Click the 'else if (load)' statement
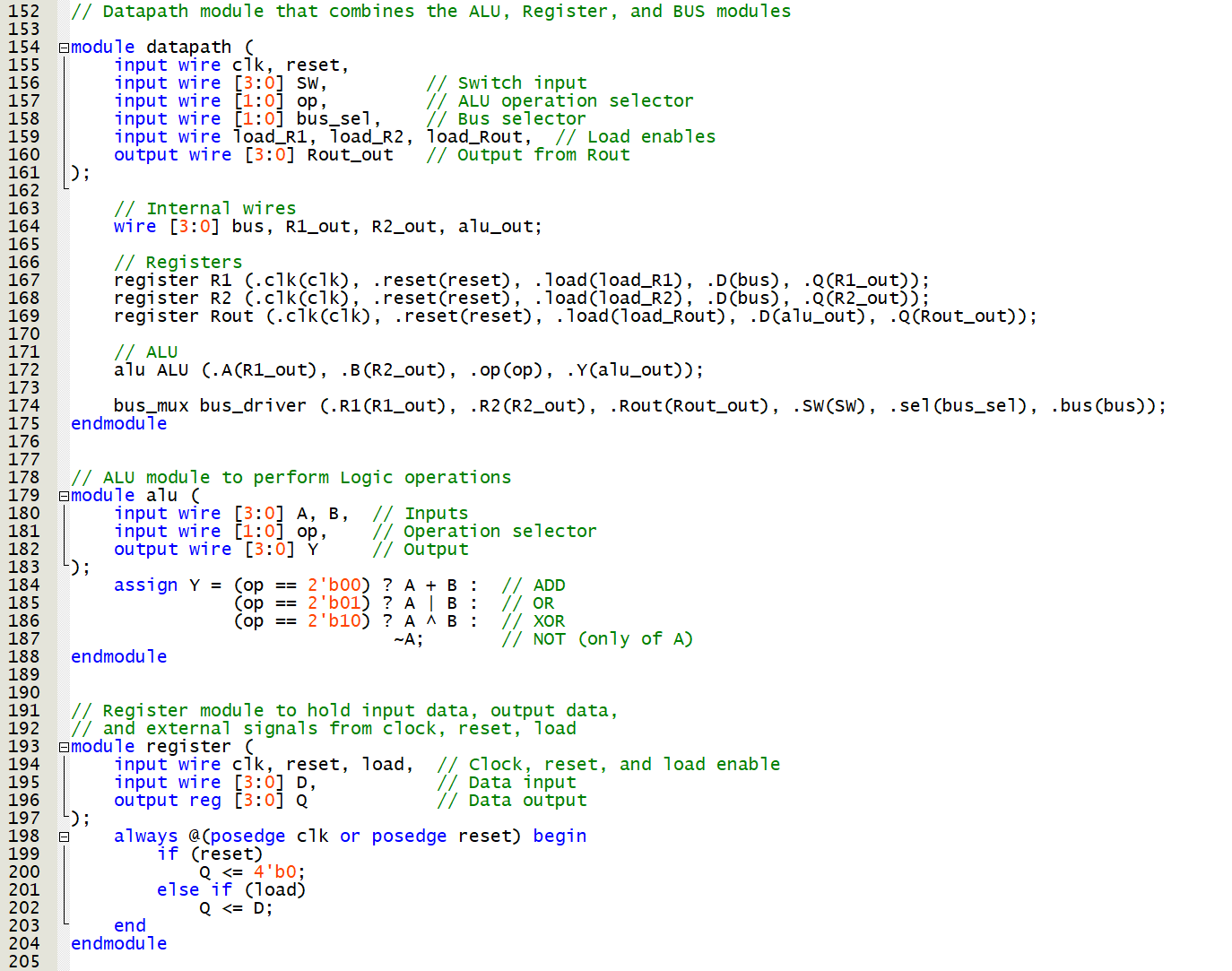 click(231, 890)
